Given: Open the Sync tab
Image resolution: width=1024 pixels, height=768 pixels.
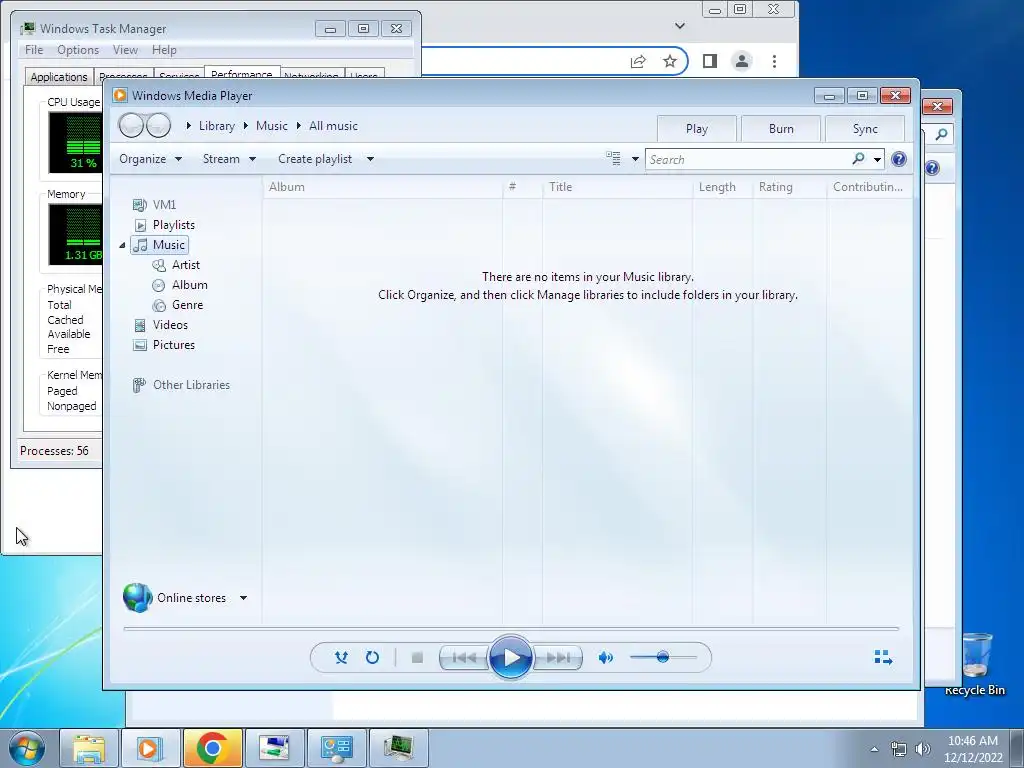Looking at the screenshot, I should 865,129.
